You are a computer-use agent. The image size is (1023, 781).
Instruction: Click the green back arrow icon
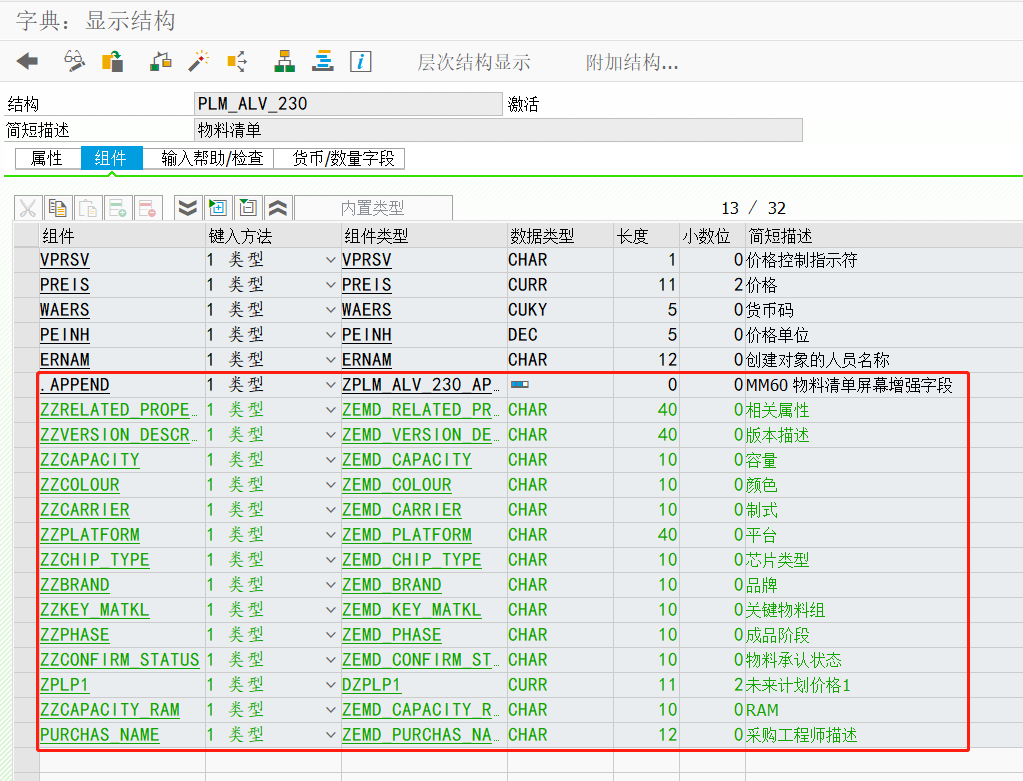25,61
